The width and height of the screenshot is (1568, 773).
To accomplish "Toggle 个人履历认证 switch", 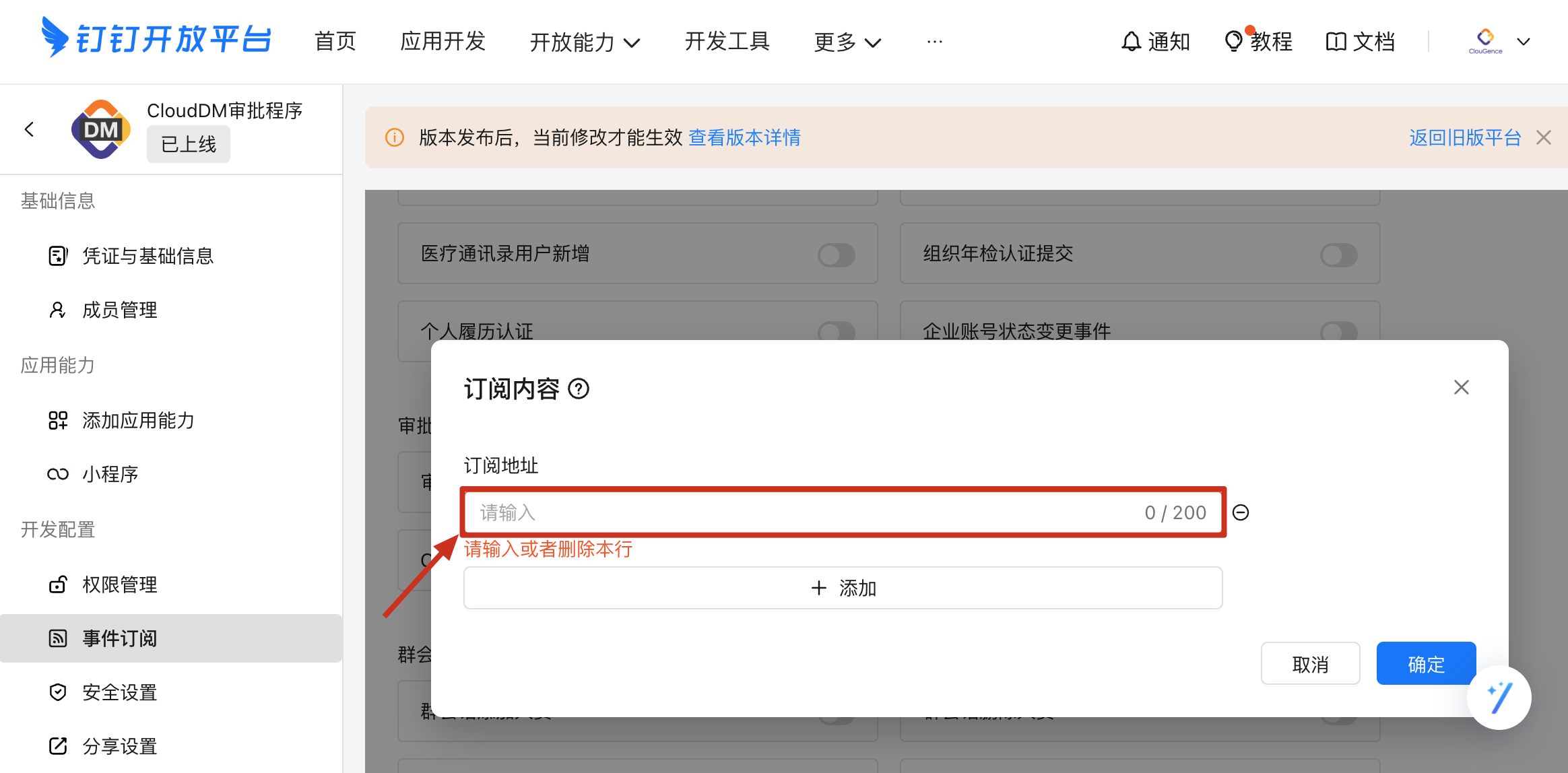I will coord(836,331).
